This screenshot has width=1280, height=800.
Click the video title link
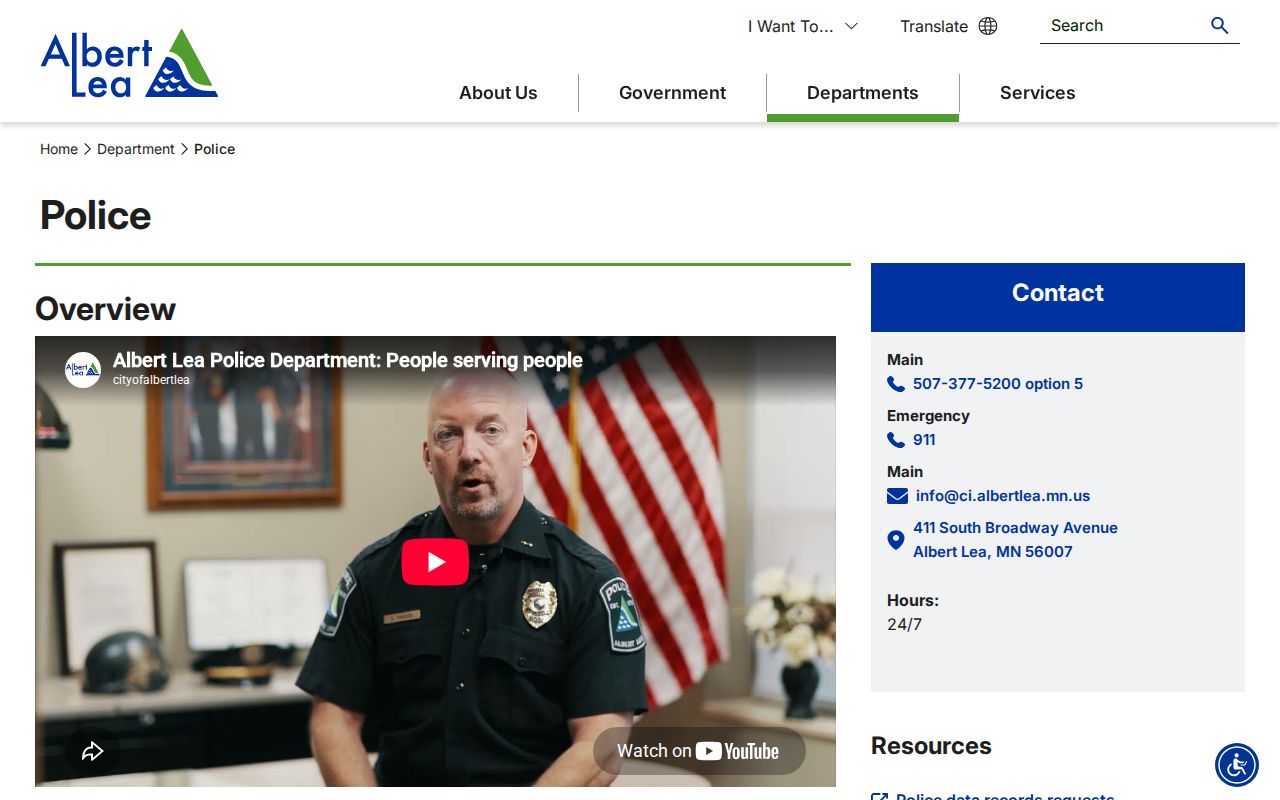(347, 360)
